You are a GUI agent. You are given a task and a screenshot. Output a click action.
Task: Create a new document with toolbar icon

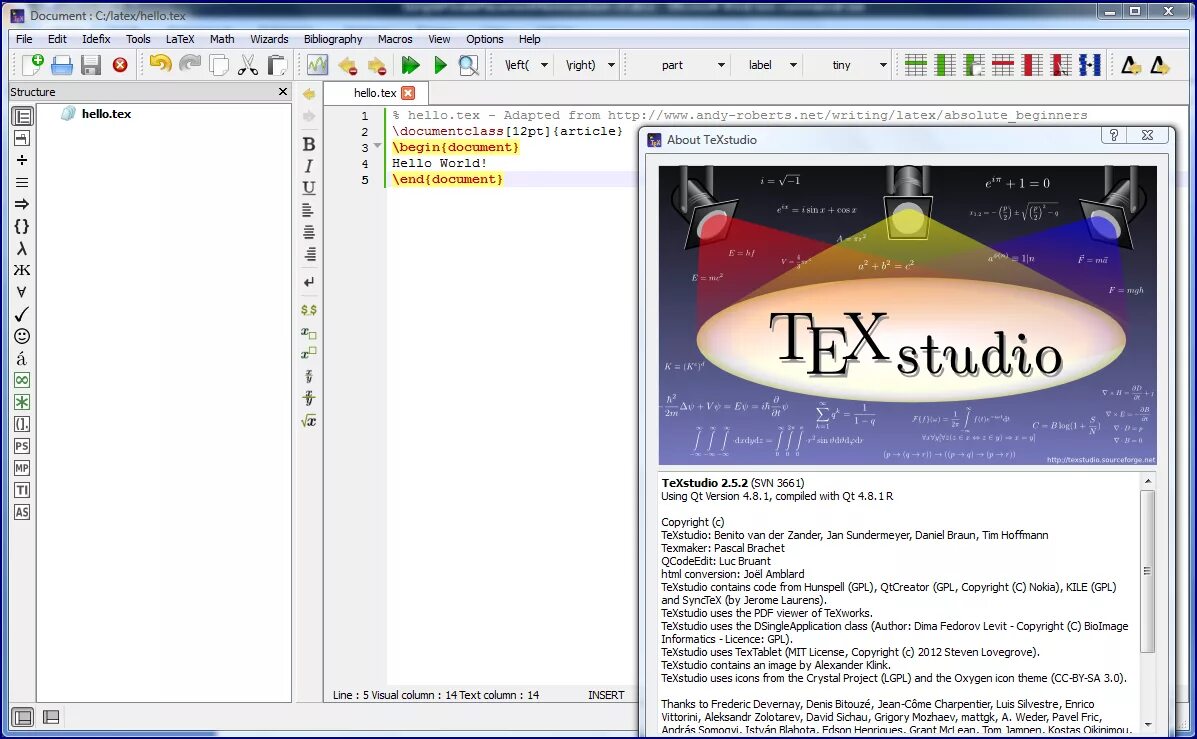point(32,65)
